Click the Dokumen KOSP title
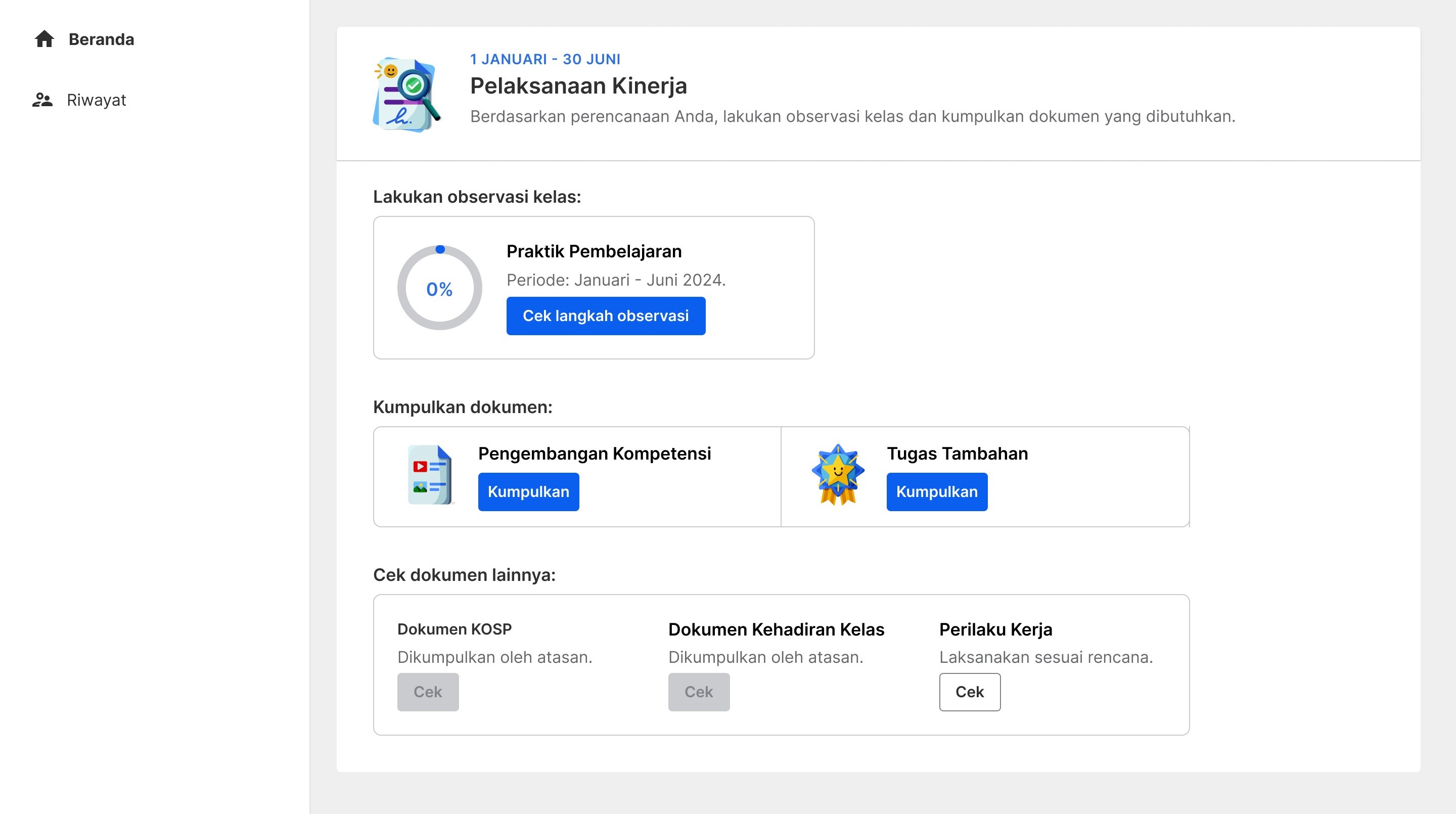The height and width of the screenshot is (814, 1456). click(x=454, y=629)
